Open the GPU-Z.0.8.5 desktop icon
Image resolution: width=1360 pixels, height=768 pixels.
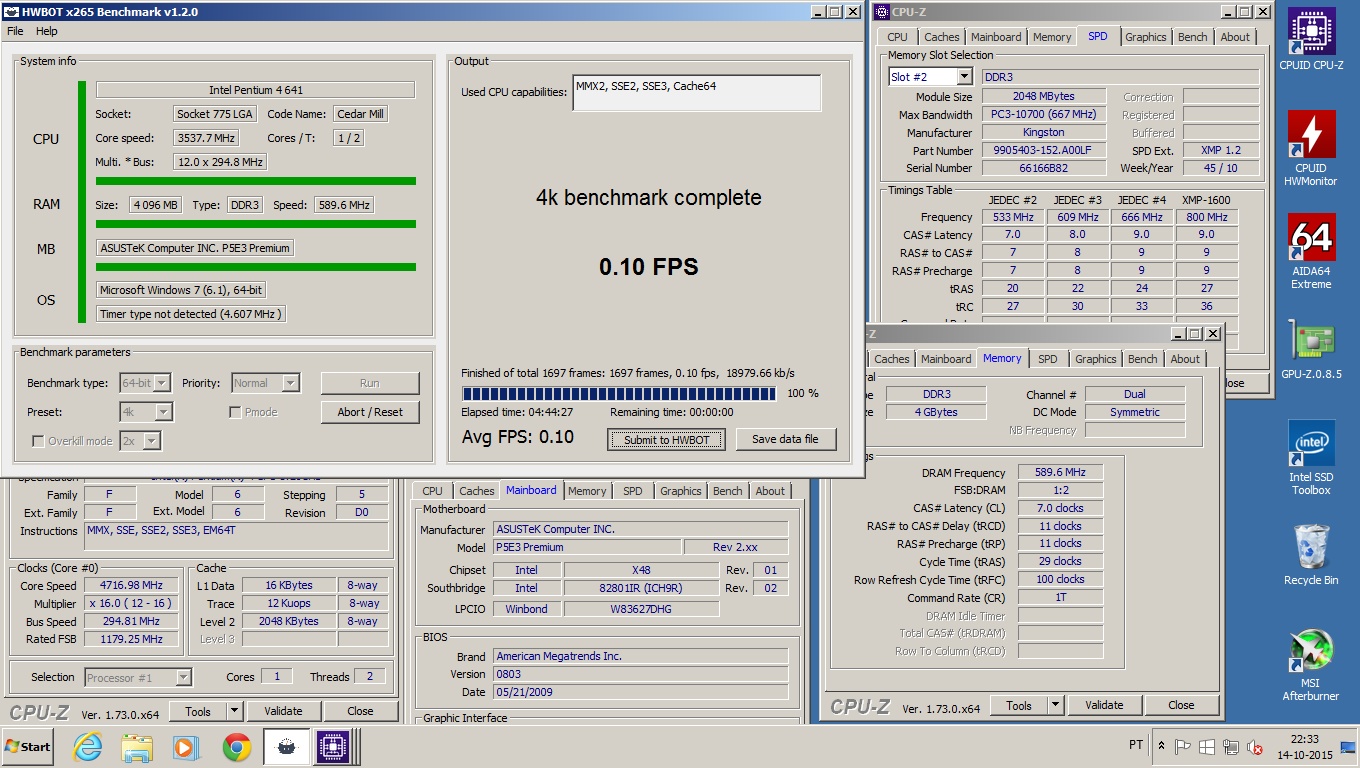[1311, 348]
